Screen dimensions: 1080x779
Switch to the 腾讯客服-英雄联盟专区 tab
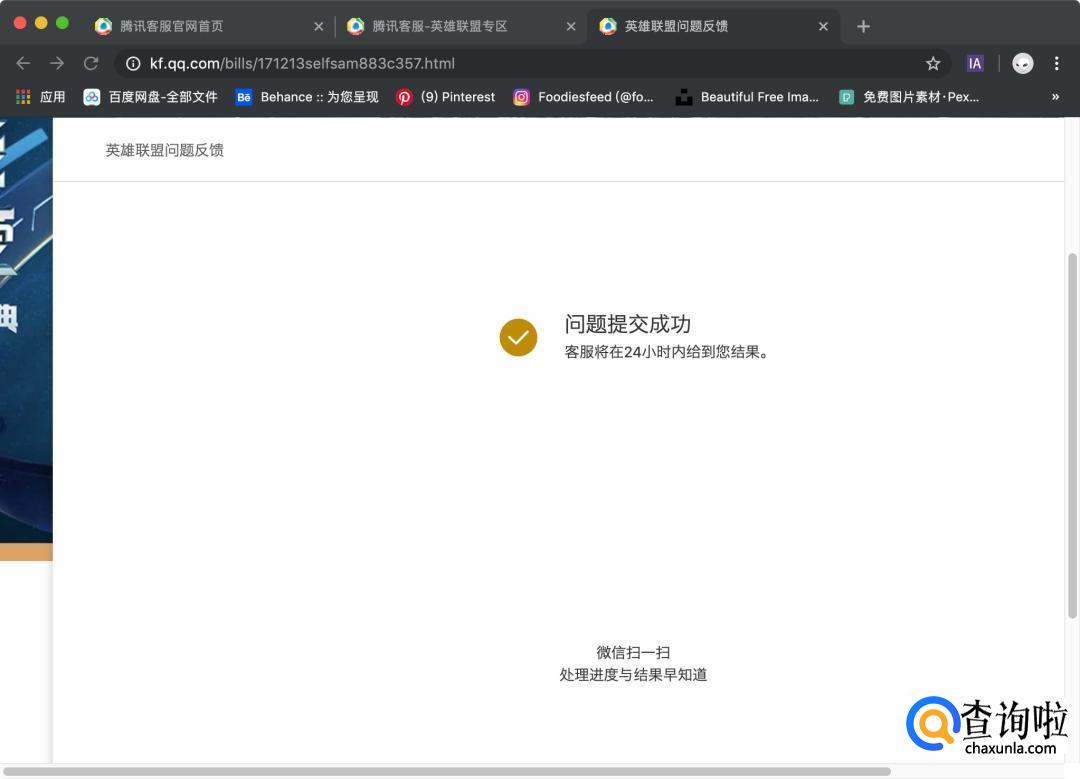[460, 26]
